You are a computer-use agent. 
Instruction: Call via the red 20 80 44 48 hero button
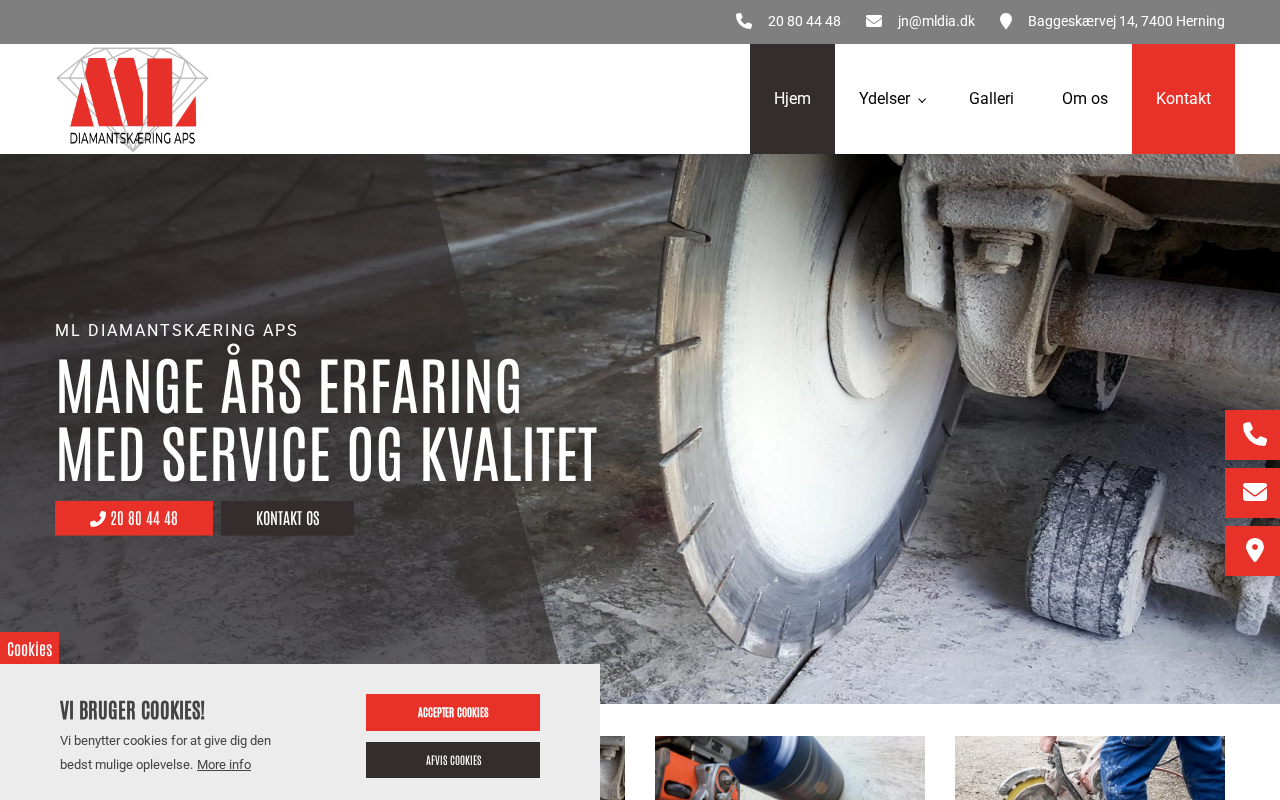tap(134, 518)
